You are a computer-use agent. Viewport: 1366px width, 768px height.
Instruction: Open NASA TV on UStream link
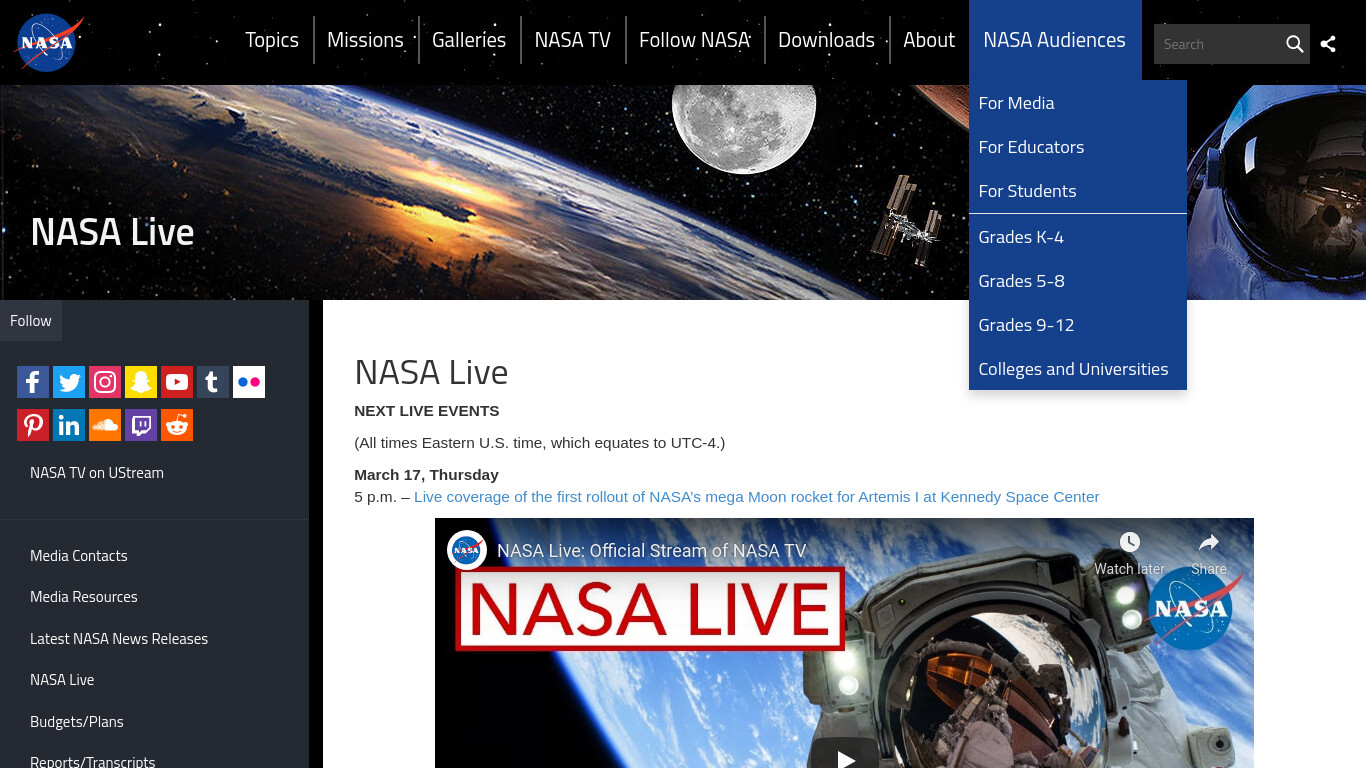click(97, 473)
